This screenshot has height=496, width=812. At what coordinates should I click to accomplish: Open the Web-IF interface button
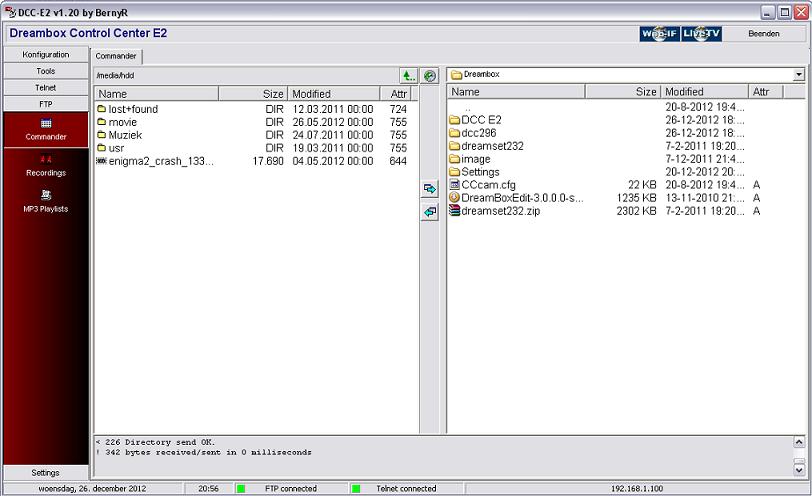(660, 34)
